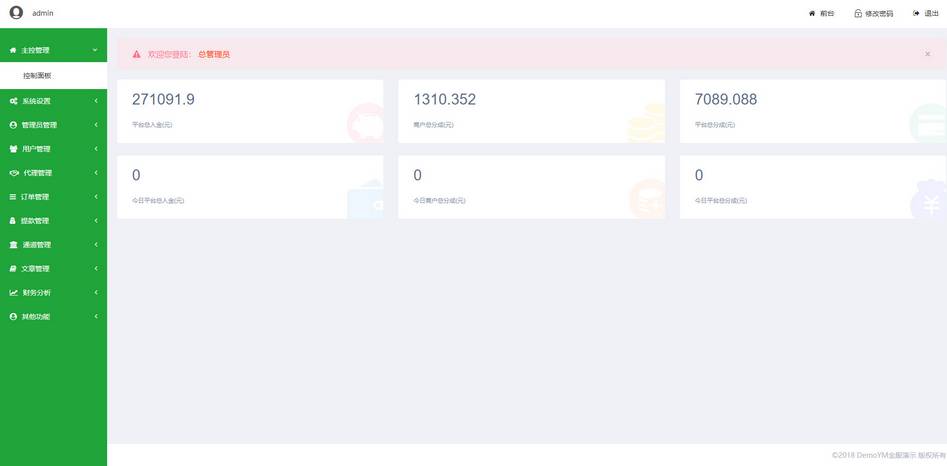Open the 文章管理 menu item
The height and width of the screenshot is (466, 947).
coord(54,269)
